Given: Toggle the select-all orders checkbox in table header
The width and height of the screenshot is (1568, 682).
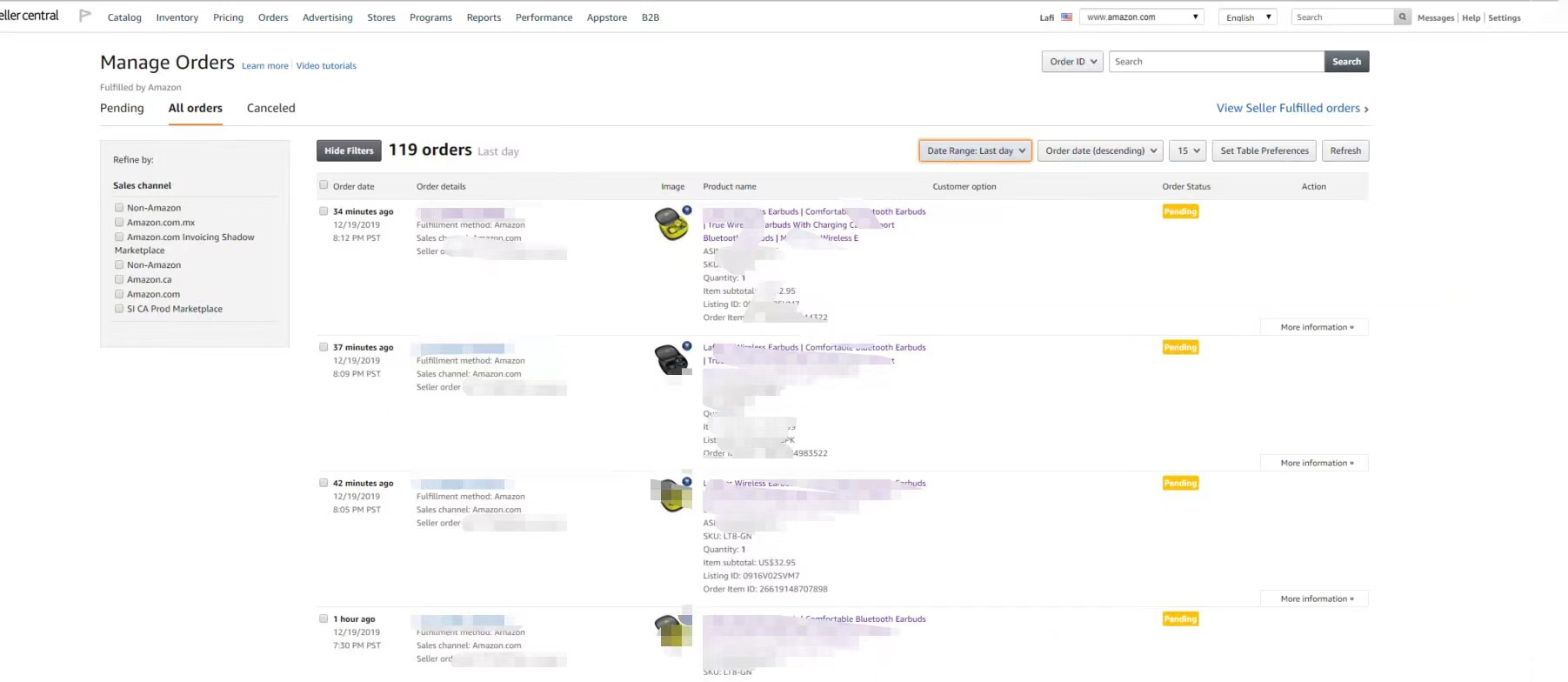Looking at the screenshot, I should pyautogui.click(x=324, y=185).
